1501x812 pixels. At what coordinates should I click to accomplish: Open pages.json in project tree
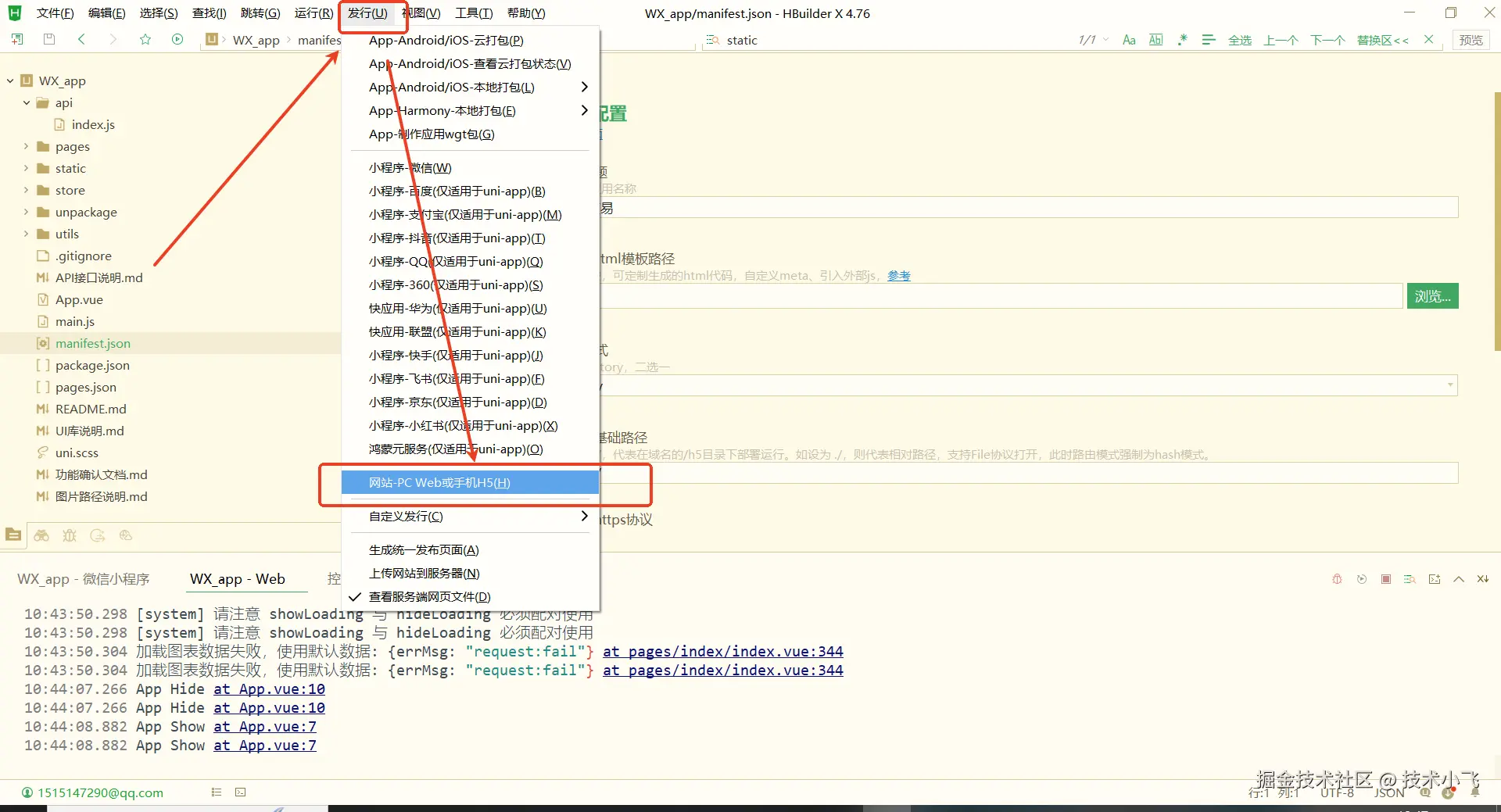[86, 388]
